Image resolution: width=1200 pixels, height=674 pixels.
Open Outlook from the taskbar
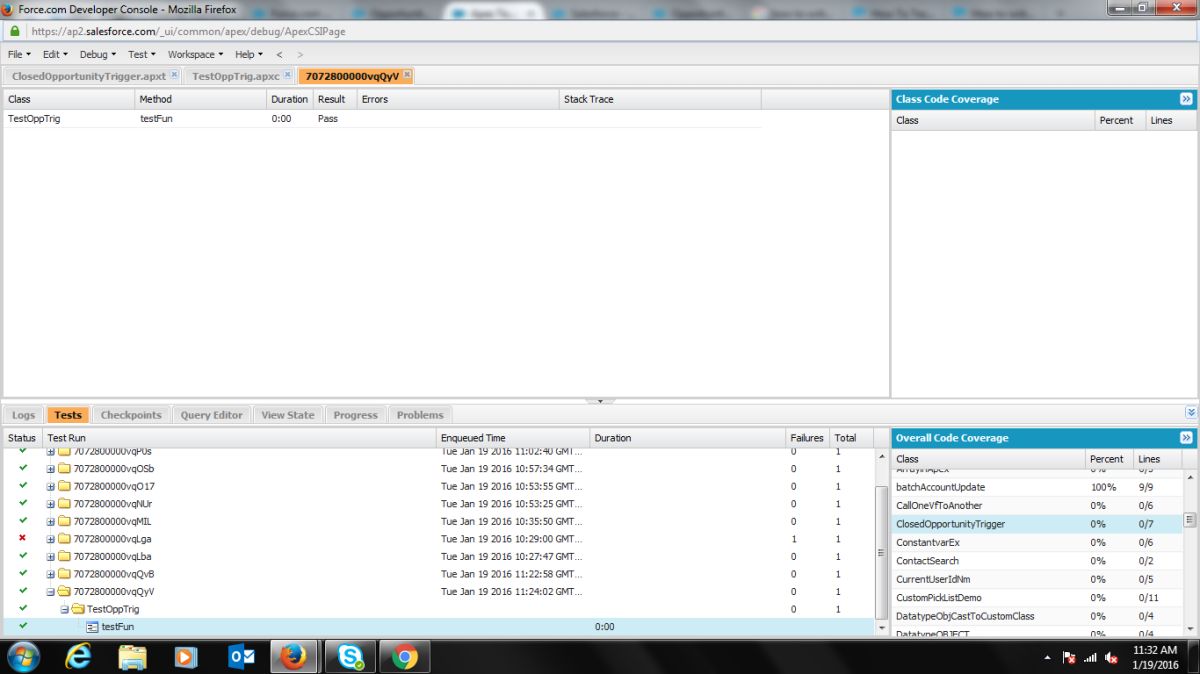pos(241,657)
